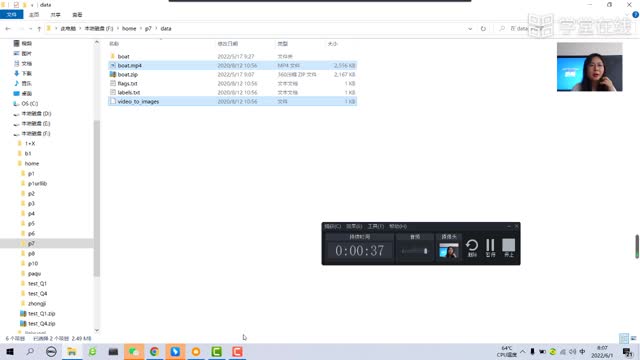Viewport: 640px width, 360px height.
Task: Select local disk (F:) in sidebar
Action: 36,133
